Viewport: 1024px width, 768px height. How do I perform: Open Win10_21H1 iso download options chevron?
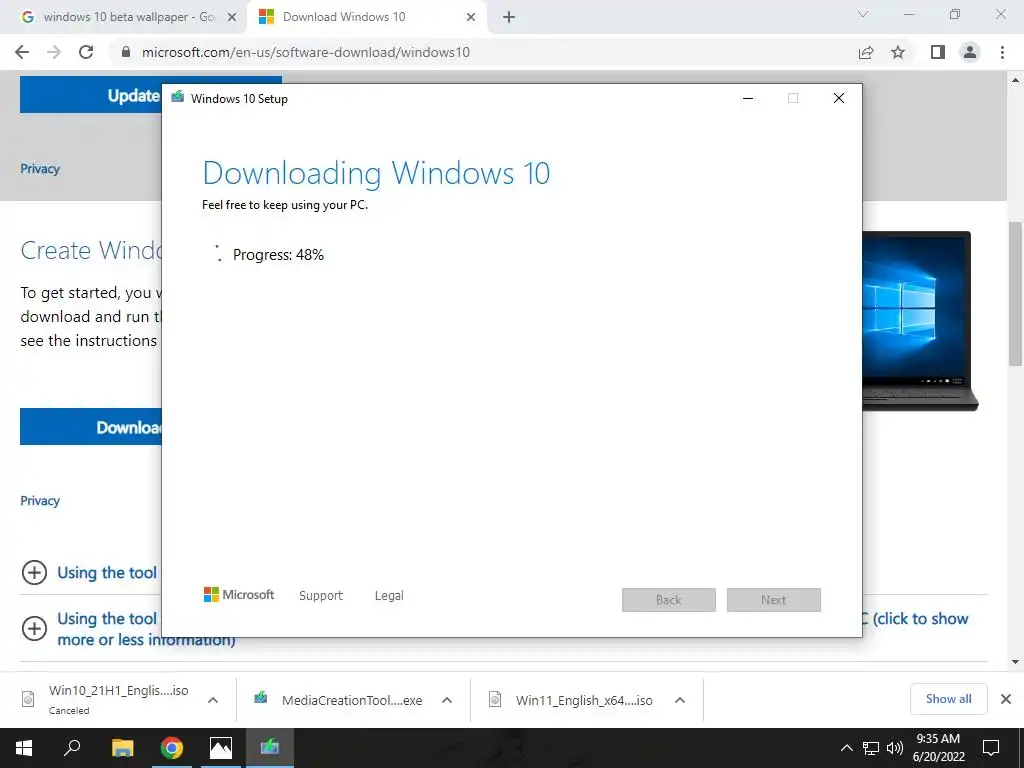click(212, 700)
